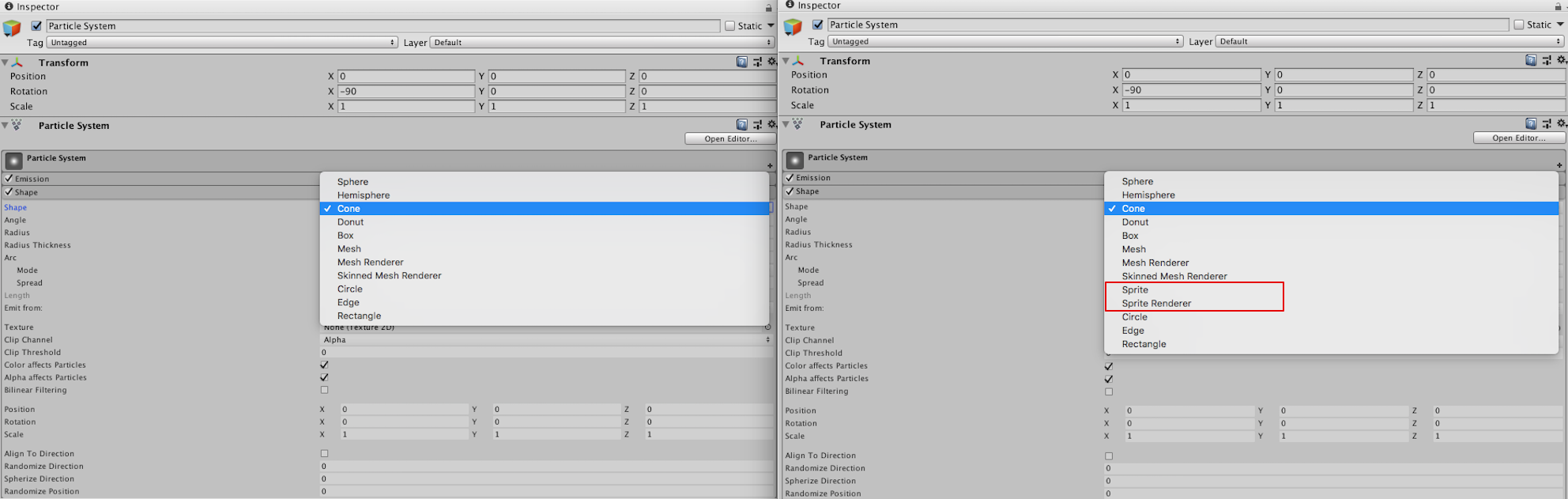Click right Inspector tab
1568x499 pixels.
812,6
